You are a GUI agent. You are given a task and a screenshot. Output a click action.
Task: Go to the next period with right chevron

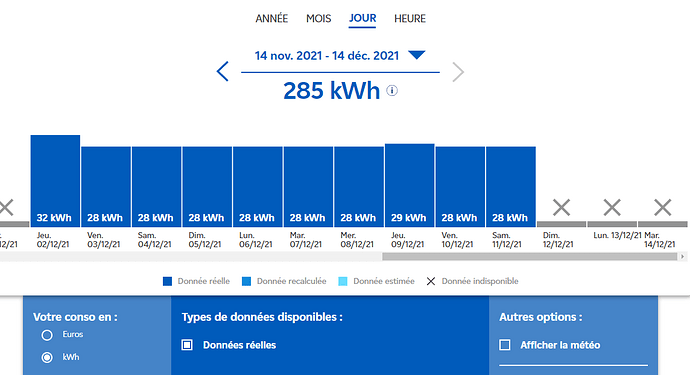[x=458, y=72]
